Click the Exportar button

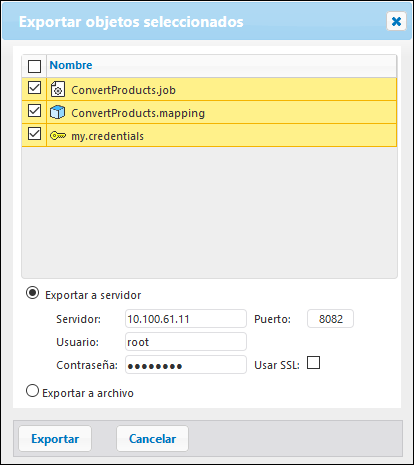click(55, 439)
